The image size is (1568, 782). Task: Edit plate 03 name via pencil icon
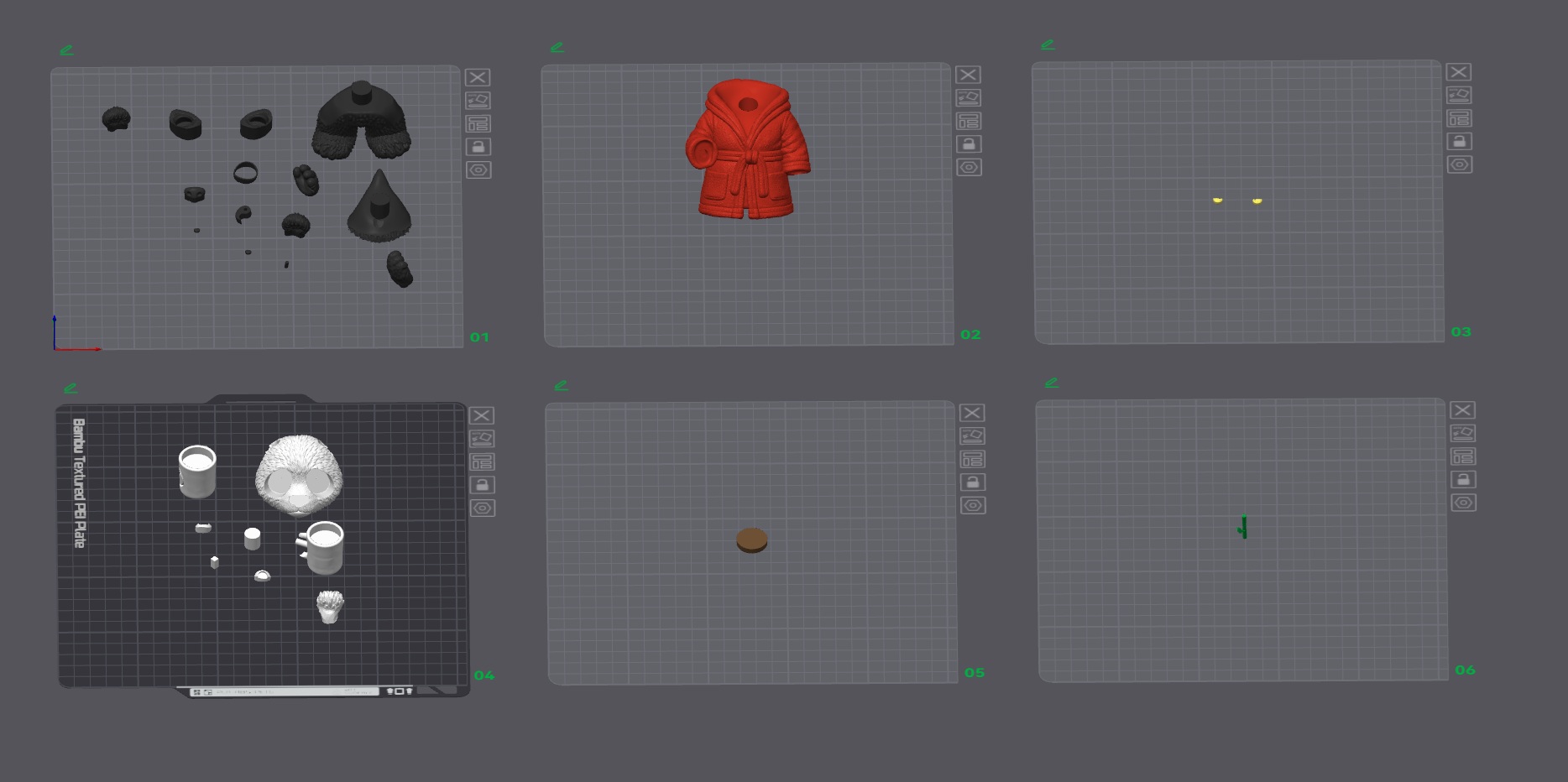coord(1048,44)
